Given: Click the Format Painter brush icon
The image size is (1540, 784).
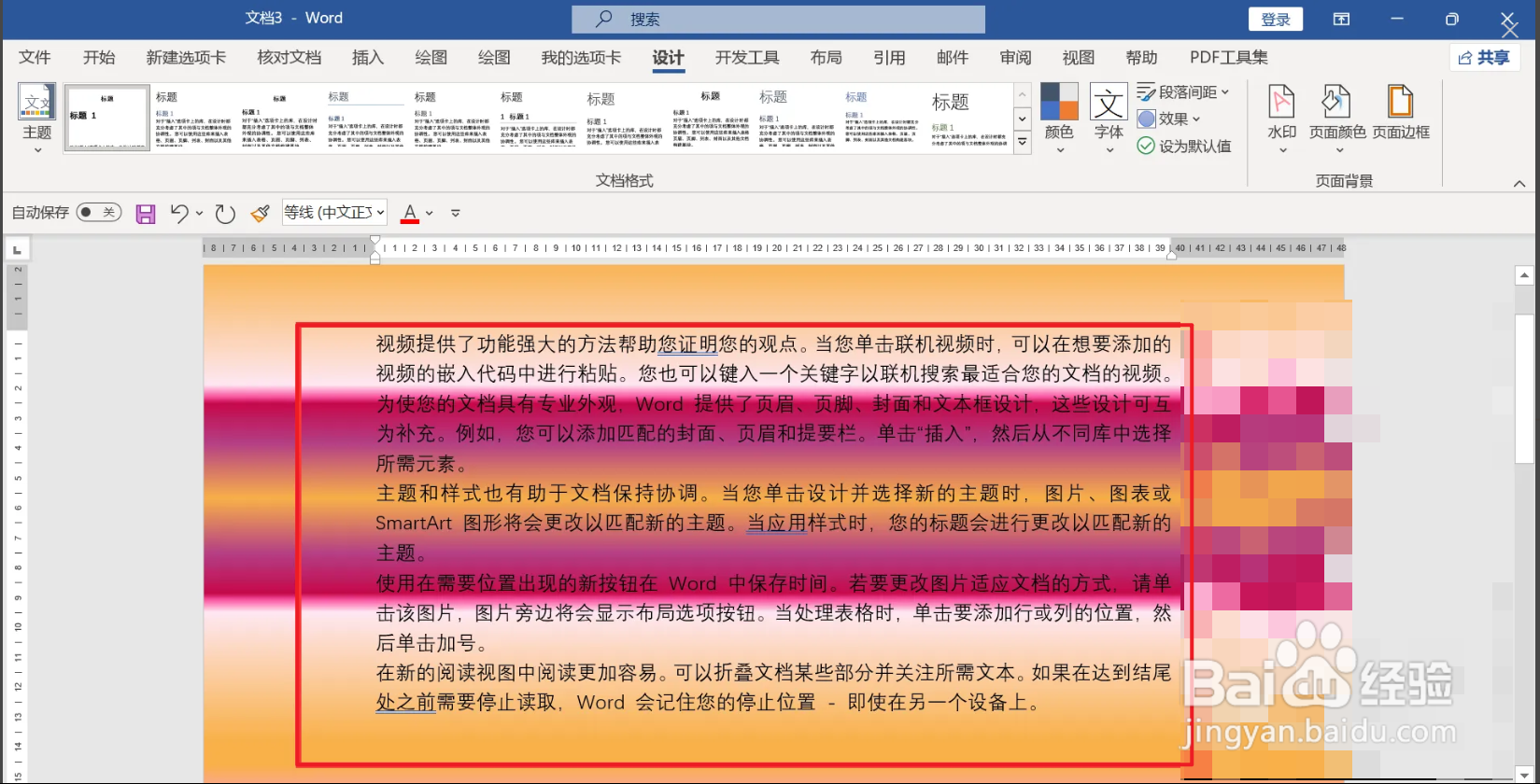Looking at the screenshot, I should pos(261,214).
